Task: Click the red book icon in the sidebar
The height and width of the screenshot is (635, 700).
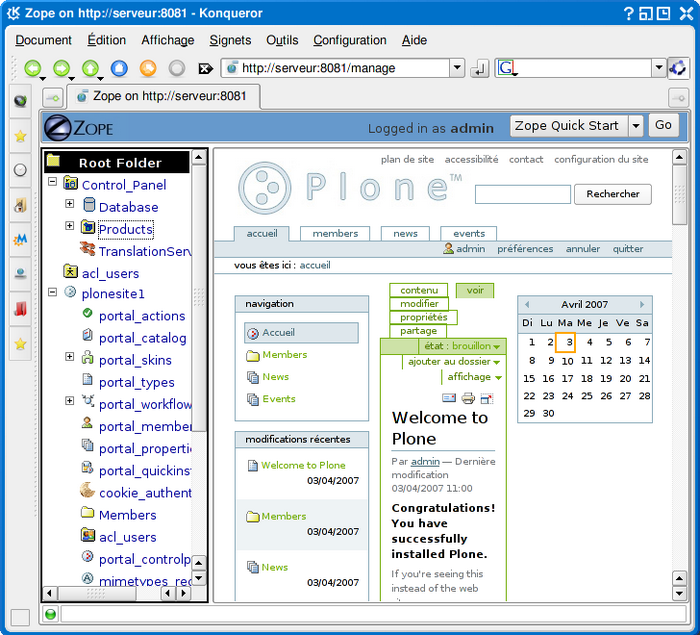Action: [20, 309]
